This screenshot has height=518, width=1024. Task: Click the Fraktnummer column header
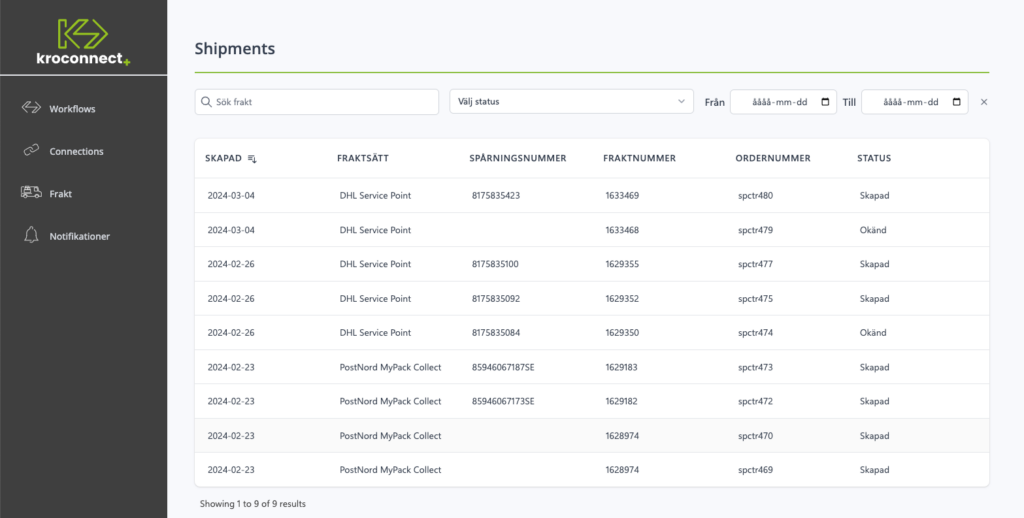pyautogui.click(x=639, y=158)
